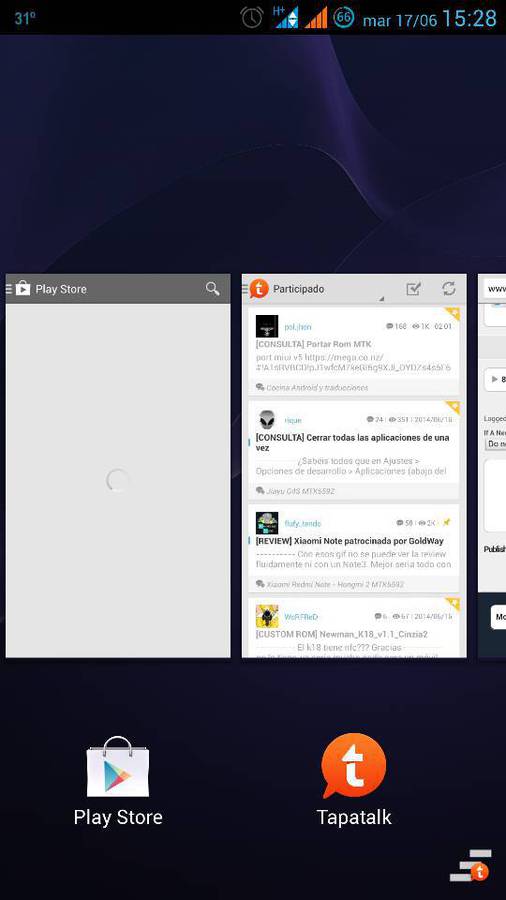
Task: Expand the Participado dropdown arrow
Action: point(381,299)
